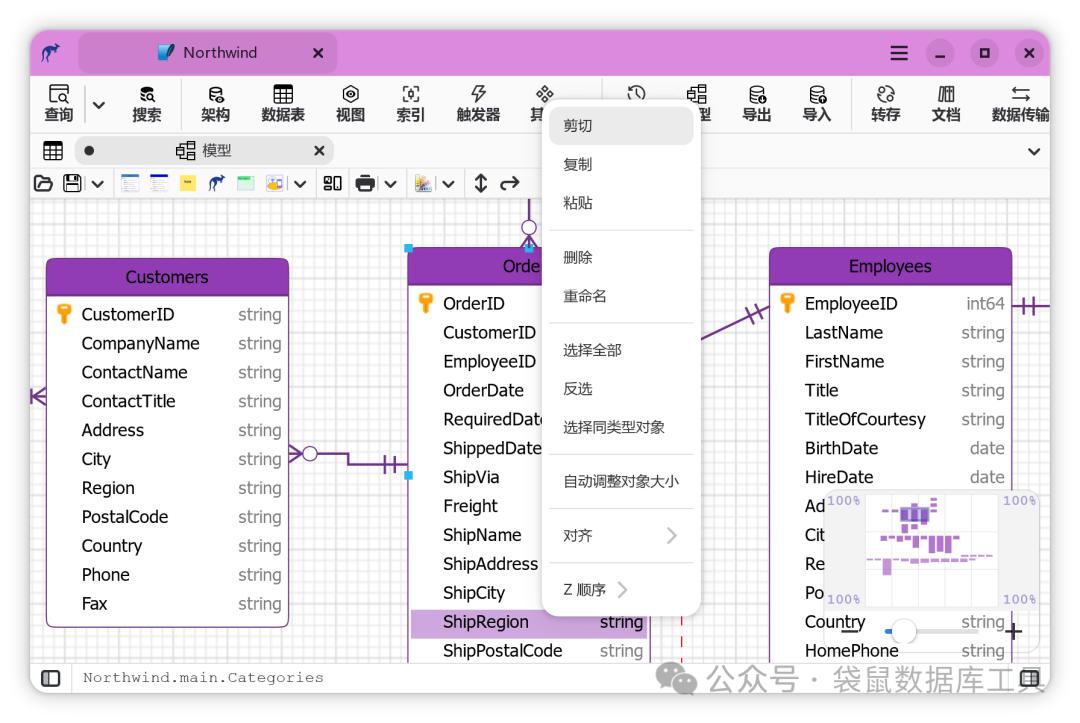Open the 转存 dump tool
The height and width of the screenshot is (723, 1080).
[885, 103]
